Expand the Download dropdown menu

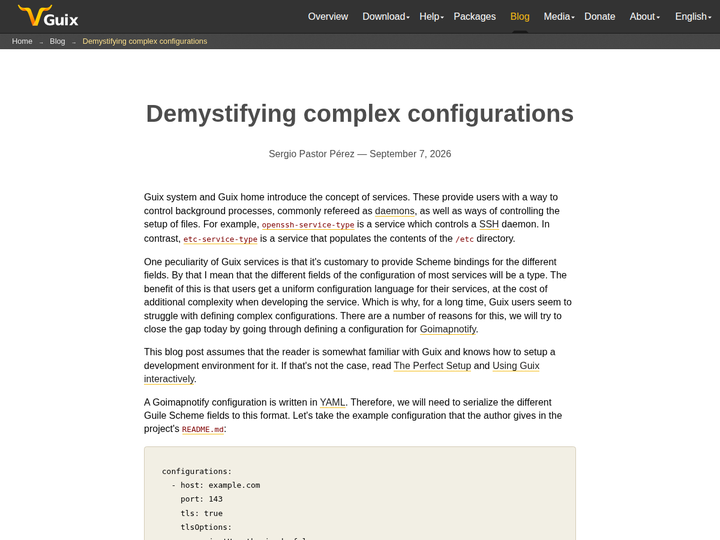386,17
